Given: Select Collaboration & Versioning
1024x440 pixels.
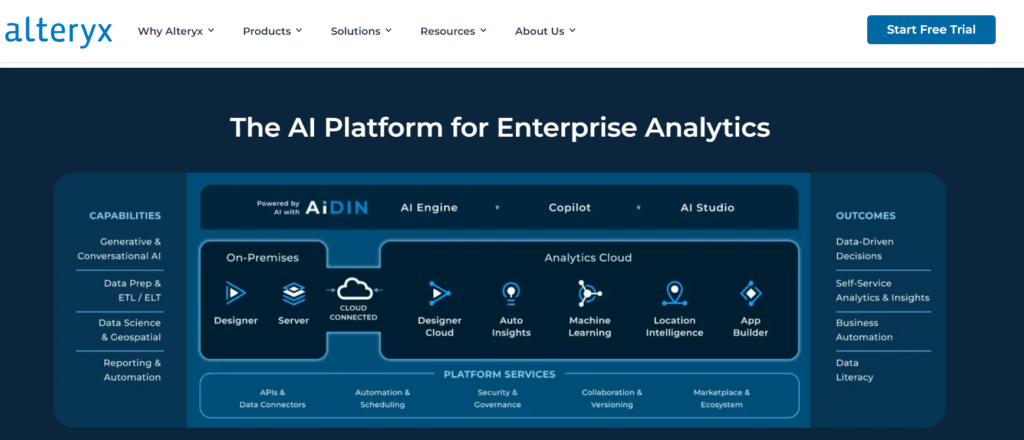Looking at the screenshot, I should pyautogui.click(x=612, y=398).
